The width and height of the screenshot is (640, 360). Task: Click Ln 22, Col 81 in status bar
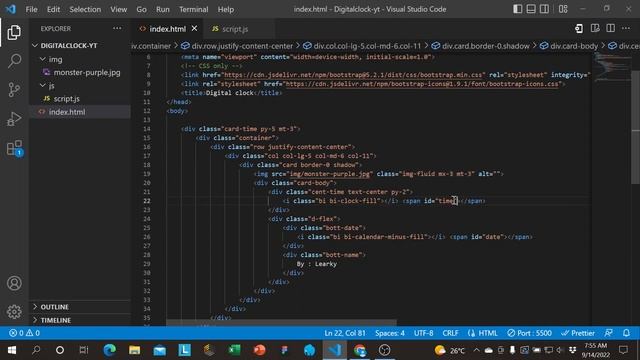click(x=345, y=333)
